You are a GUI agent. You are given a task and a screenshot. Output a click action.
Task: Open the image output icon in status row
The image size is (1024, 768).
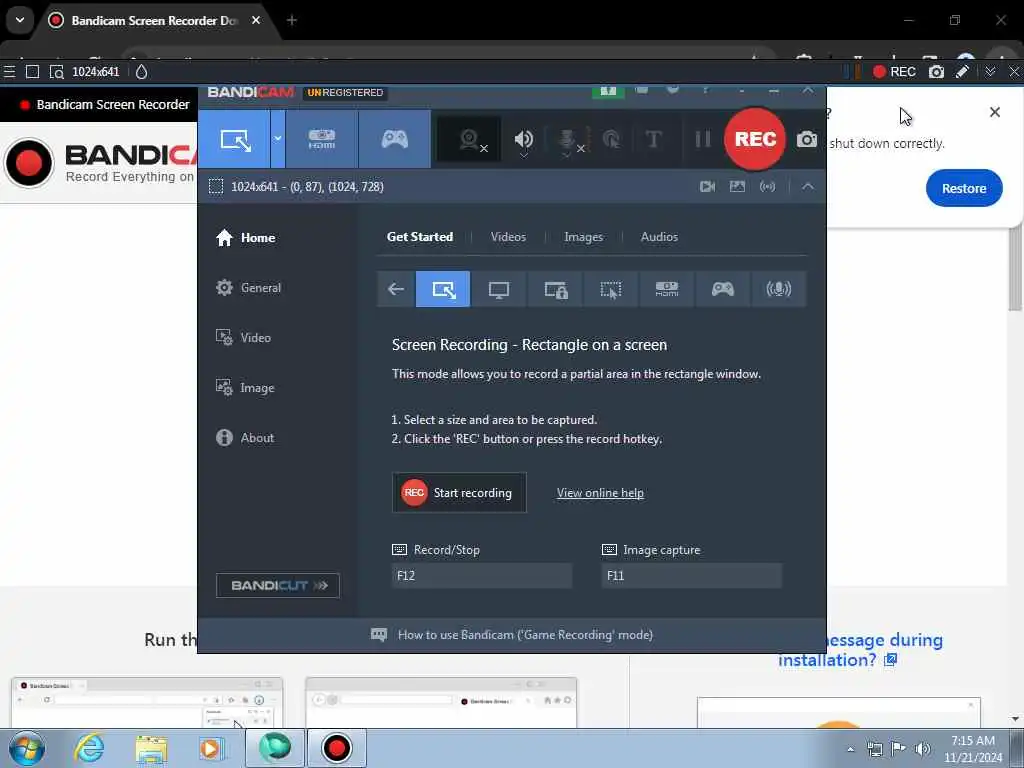tap(737, 187)
